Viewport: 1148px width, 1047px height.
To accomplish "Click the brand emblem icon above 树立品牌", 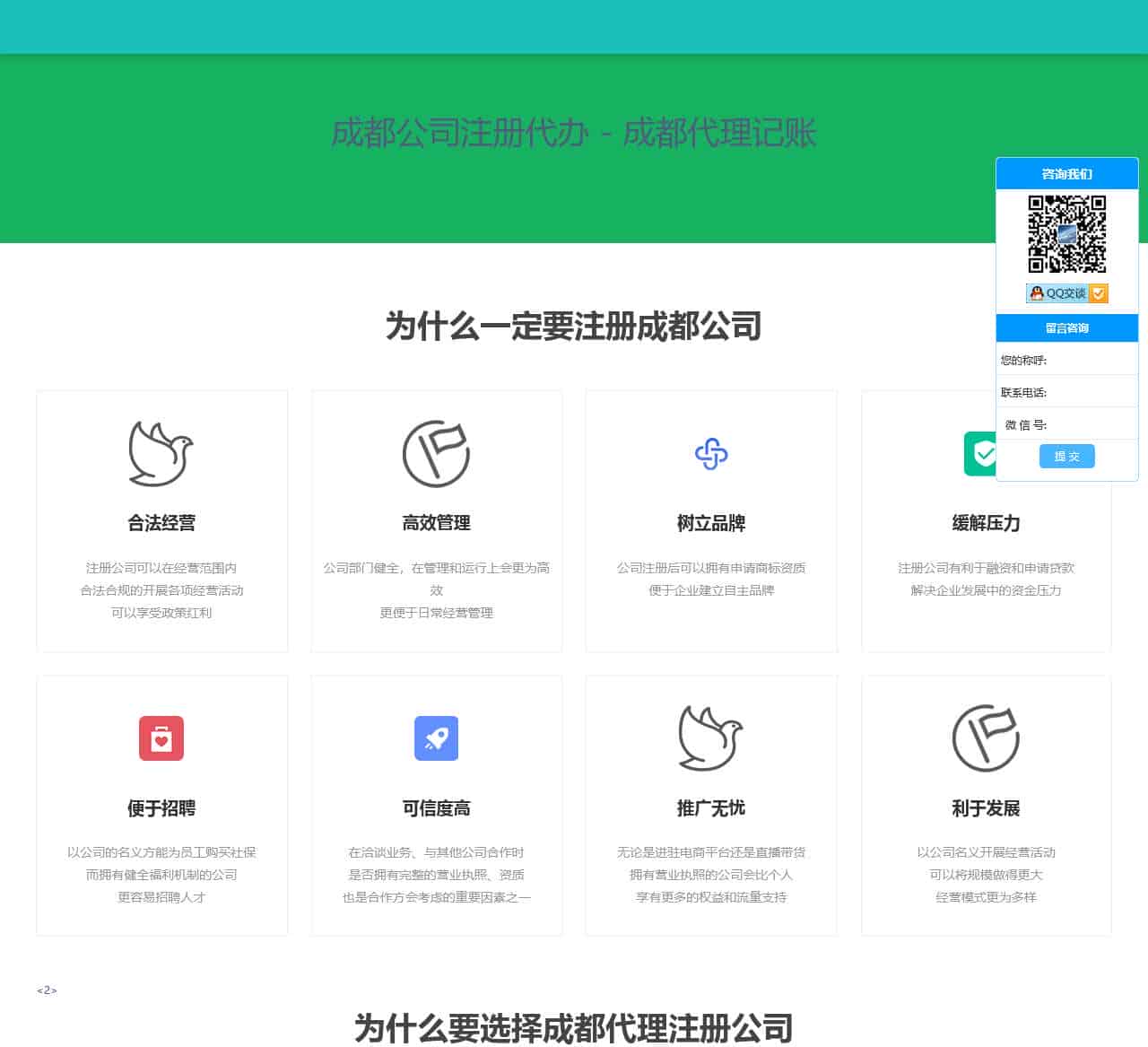I will pos(711,452).
